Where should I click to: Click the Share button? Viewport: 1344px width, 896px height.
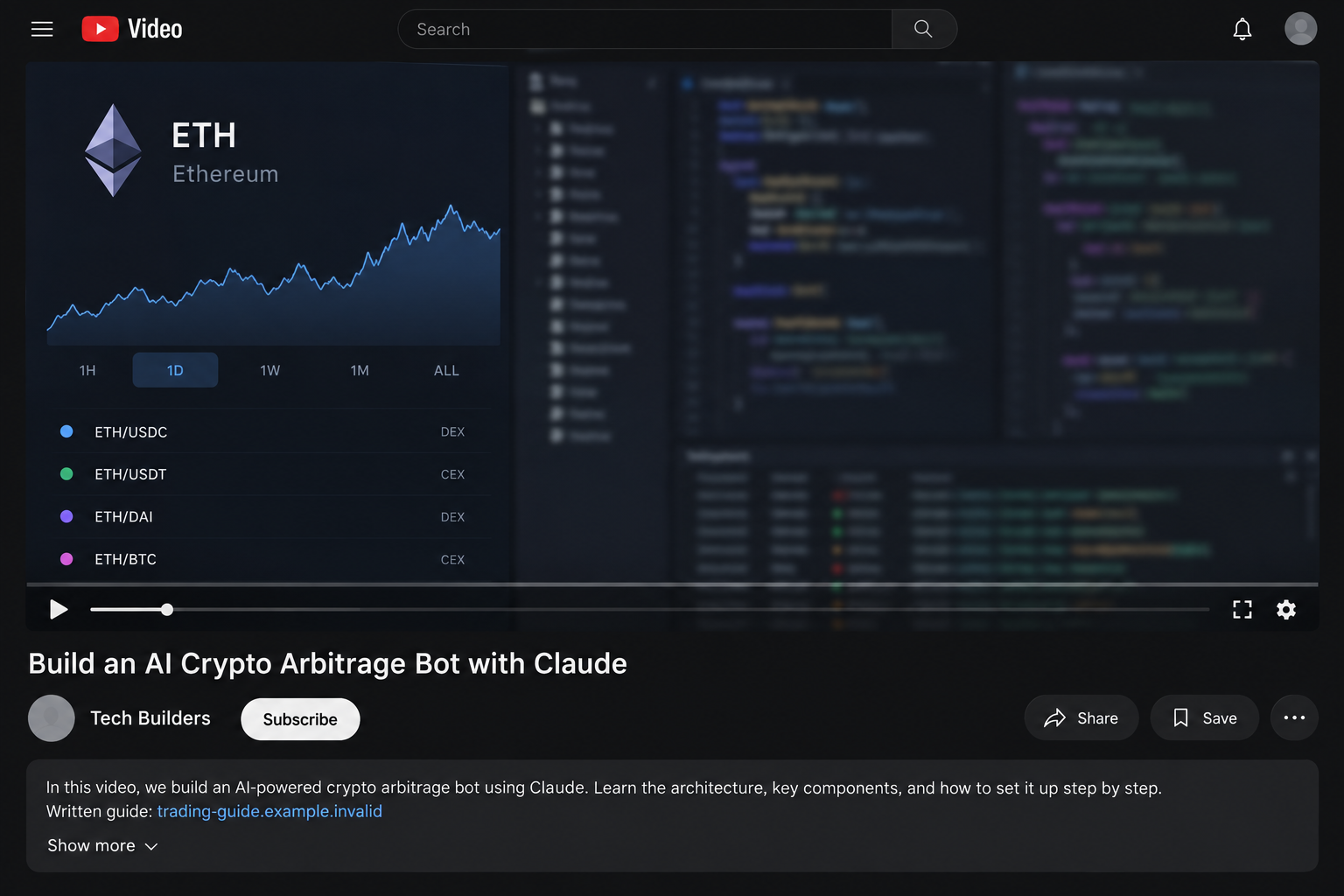click(x=1081, y=718)
